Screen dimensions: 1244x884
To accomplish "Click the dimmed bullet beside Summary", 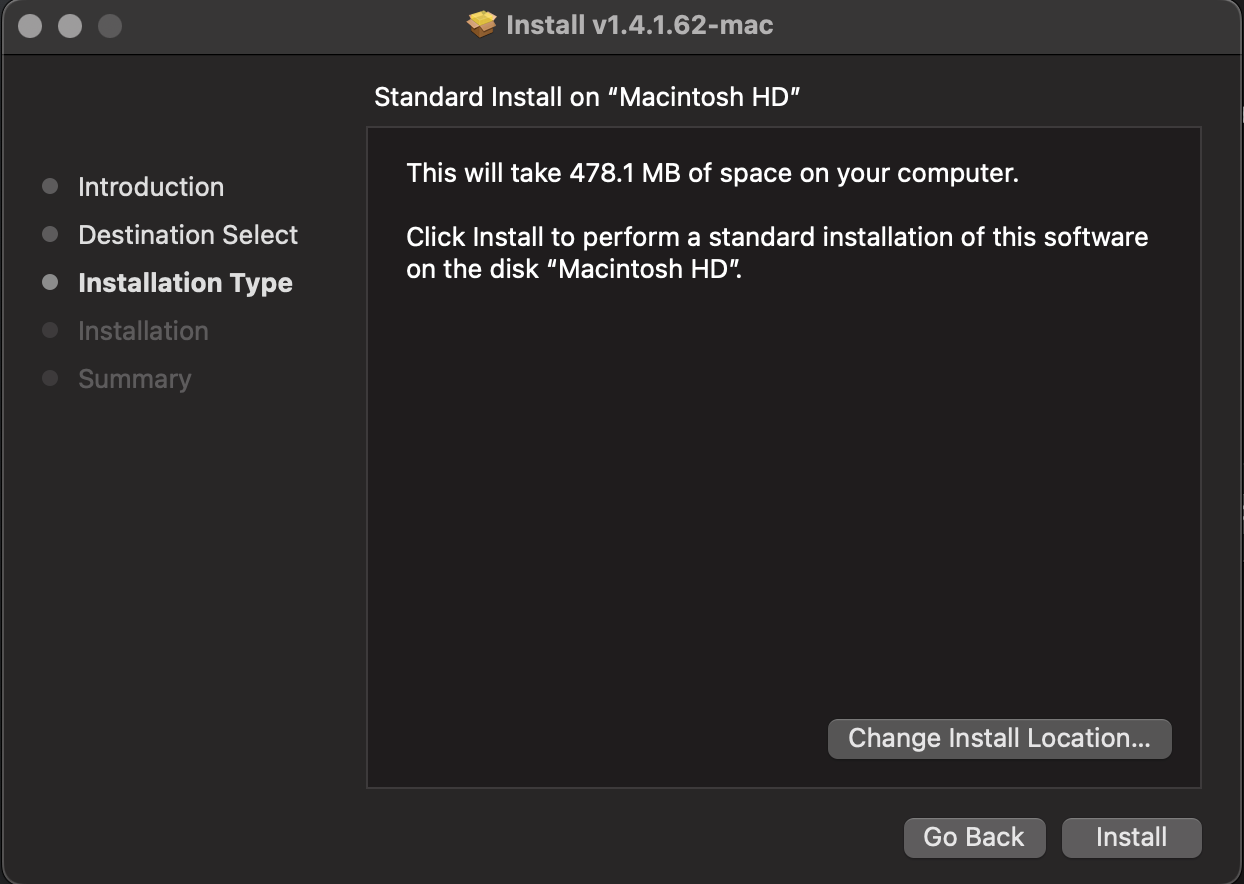I will pos(50,379).
